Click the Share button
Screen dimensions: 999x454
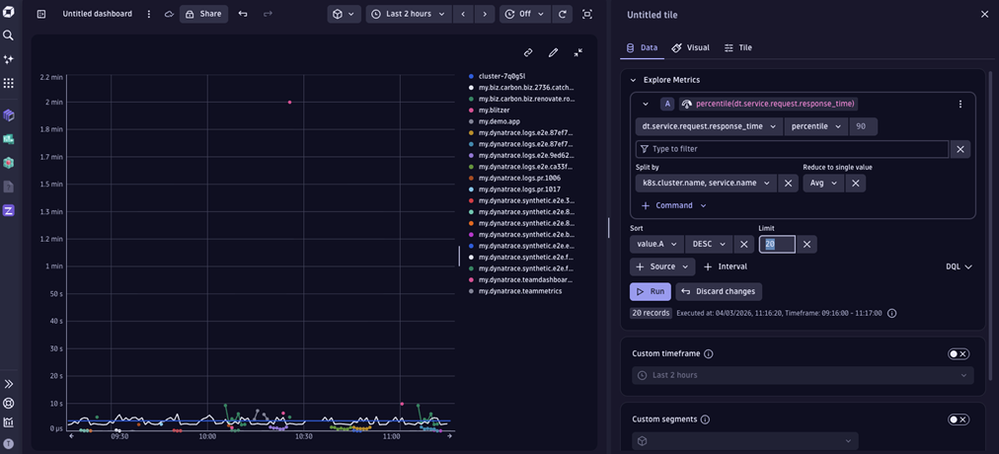tap(204, 14)
